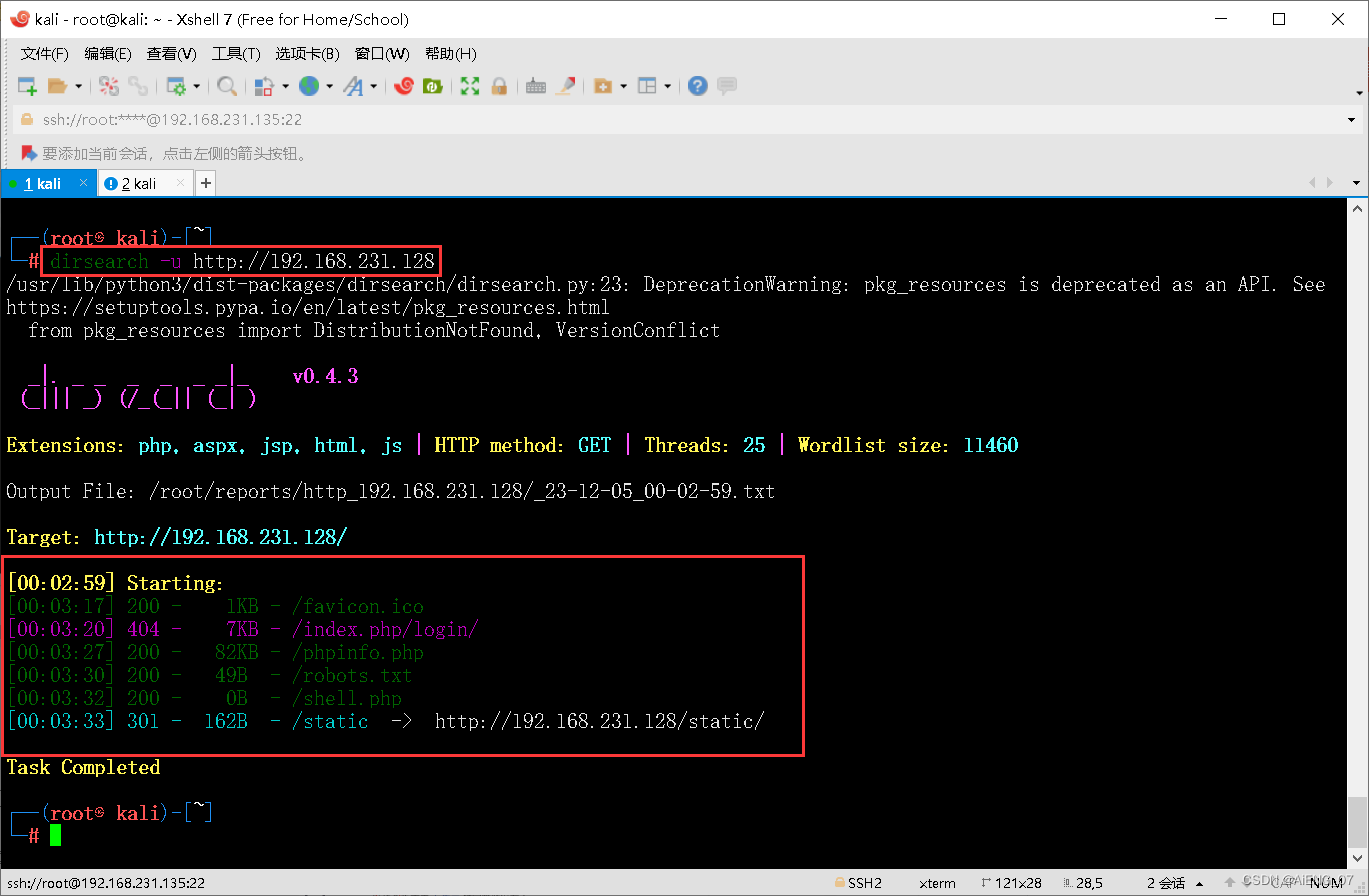Click the red Xshell swirl icon

[404, 86]
